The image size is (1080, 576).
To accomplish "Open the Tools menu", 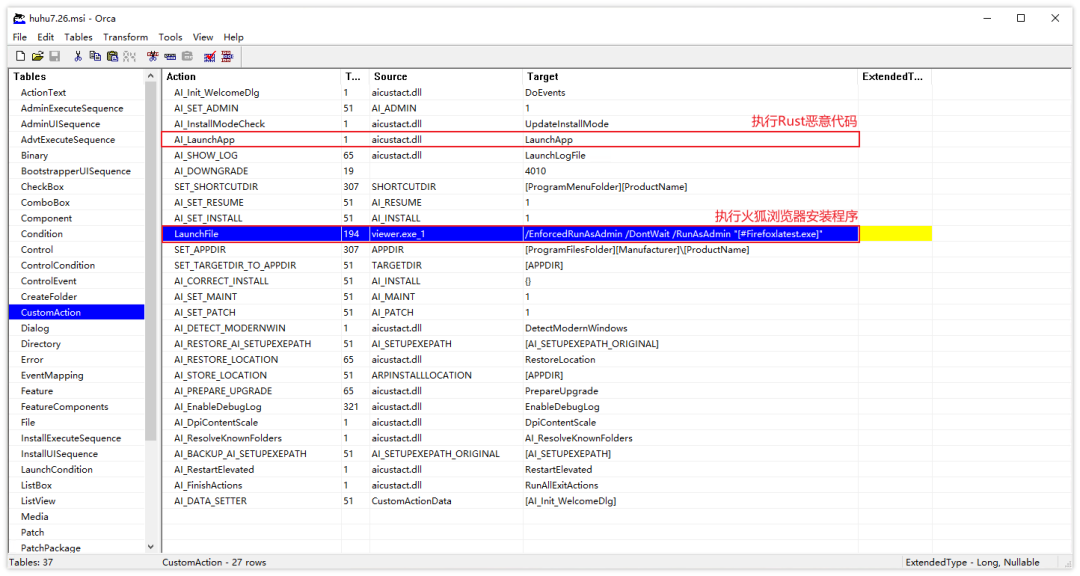I will point(170,37).
